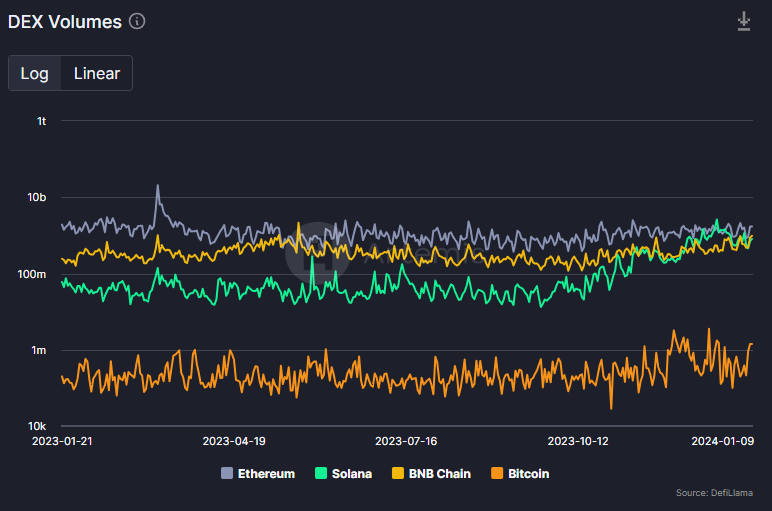Click the 1m y-axis label
This screenshot has width=772, height=511.
(38, 351)
